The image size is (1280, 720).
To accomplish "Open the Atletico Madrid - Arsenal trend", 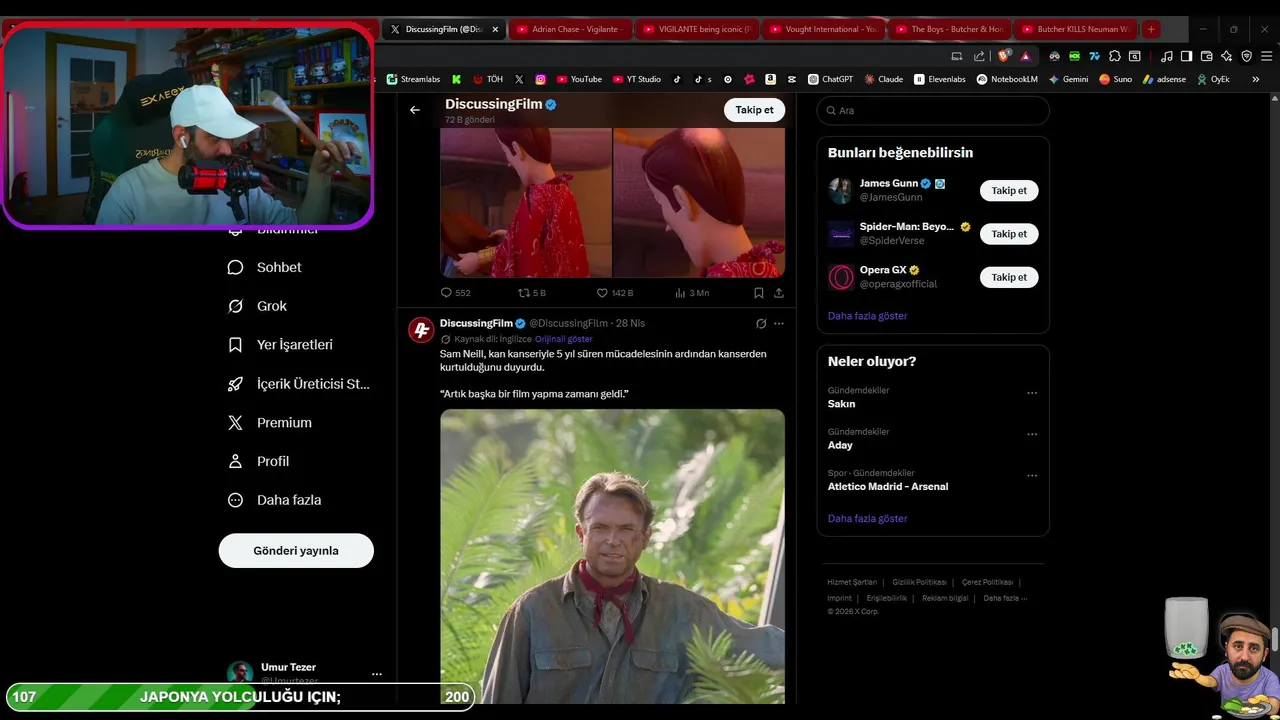I will (888, 487).
